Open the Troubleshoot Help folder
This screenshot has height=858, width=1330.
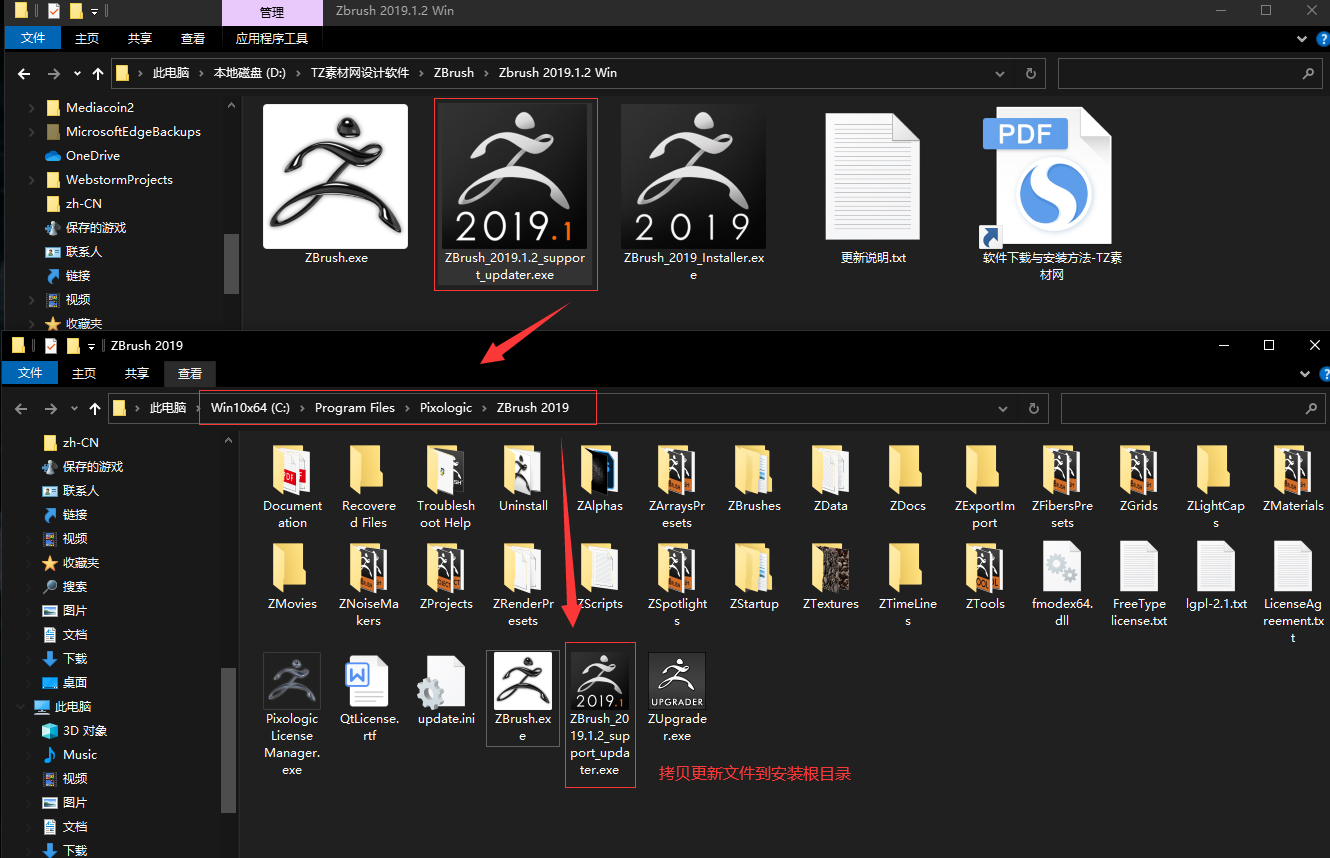point(445,487)
